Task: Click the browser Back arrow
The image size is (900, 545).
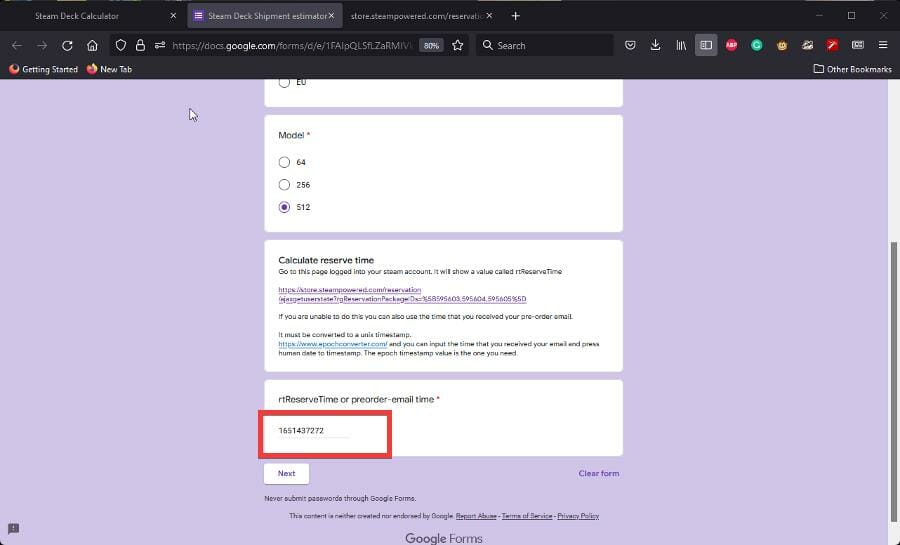Action: 17,45
